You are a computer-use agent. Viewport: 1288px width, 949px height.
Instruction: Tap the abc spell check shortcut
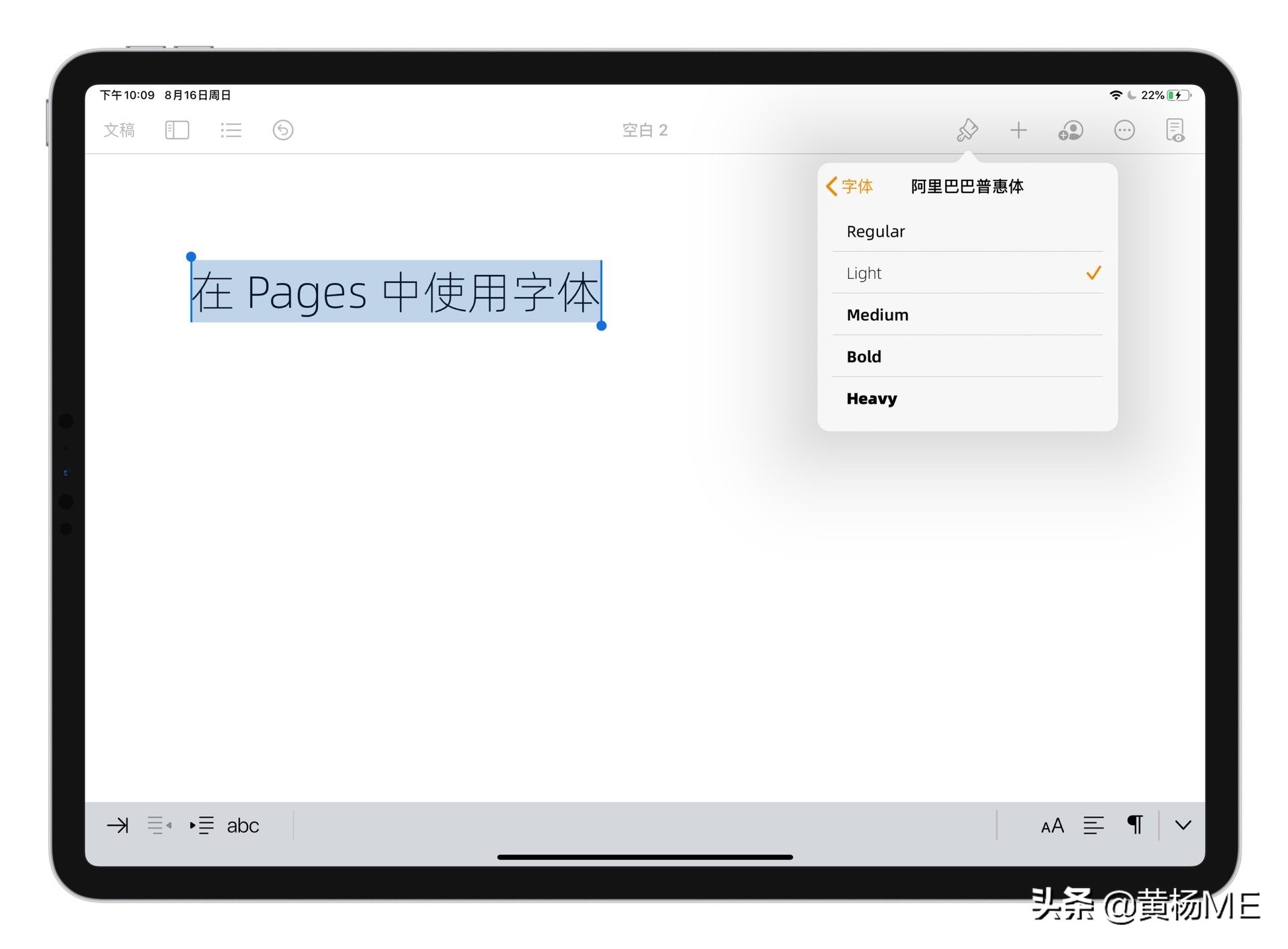pyautogui.click(x=243, y=826)
